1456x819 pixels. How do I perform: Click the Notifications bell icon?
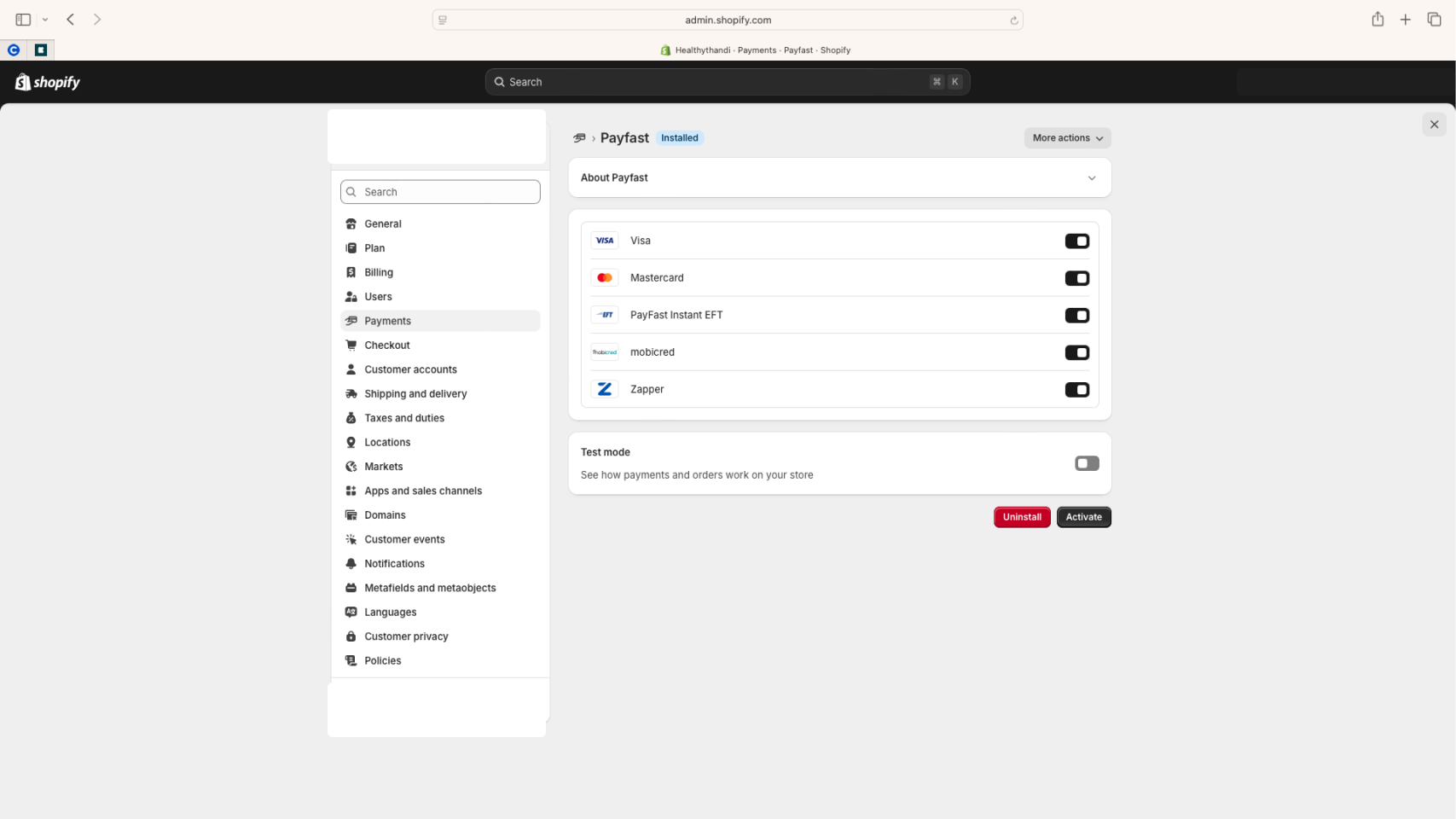tap(351, 563)
